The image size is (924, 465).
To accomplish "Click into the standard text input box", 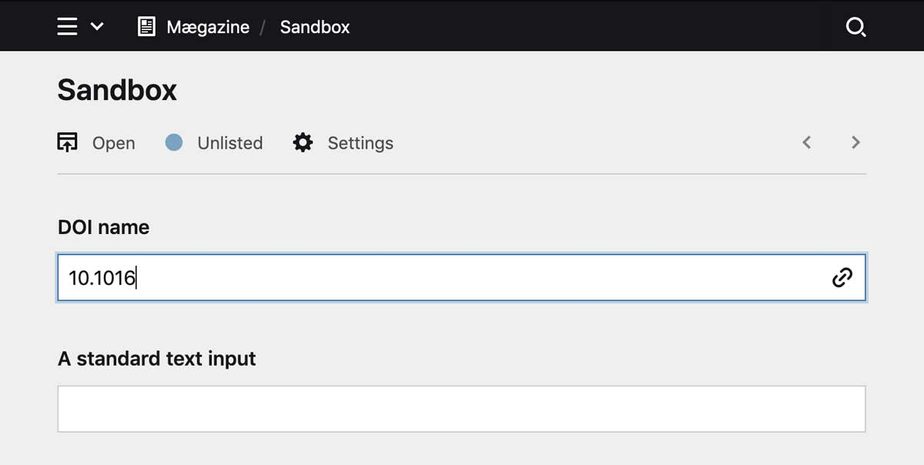I will point(461,409).
